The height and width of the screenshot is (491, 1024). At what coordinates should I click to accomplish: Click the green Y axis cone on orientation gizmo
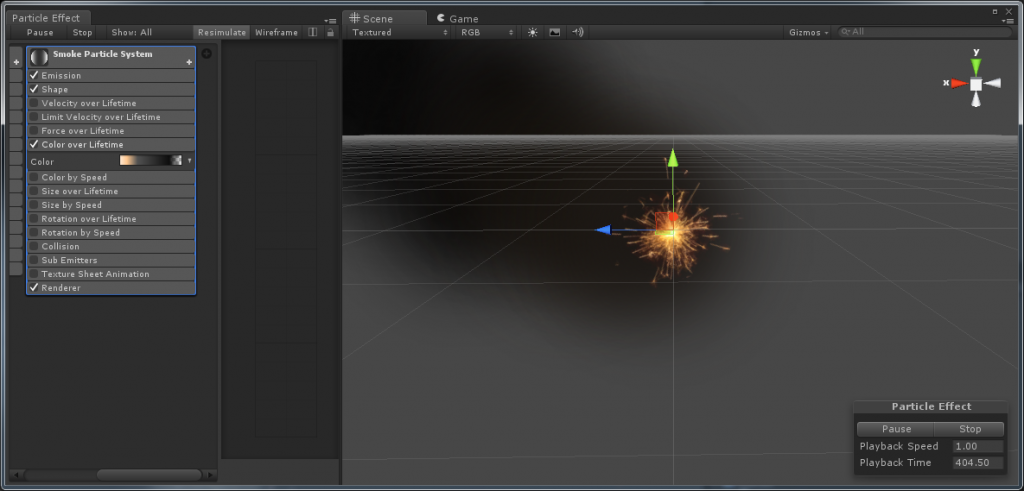click(x=976, y=67)
